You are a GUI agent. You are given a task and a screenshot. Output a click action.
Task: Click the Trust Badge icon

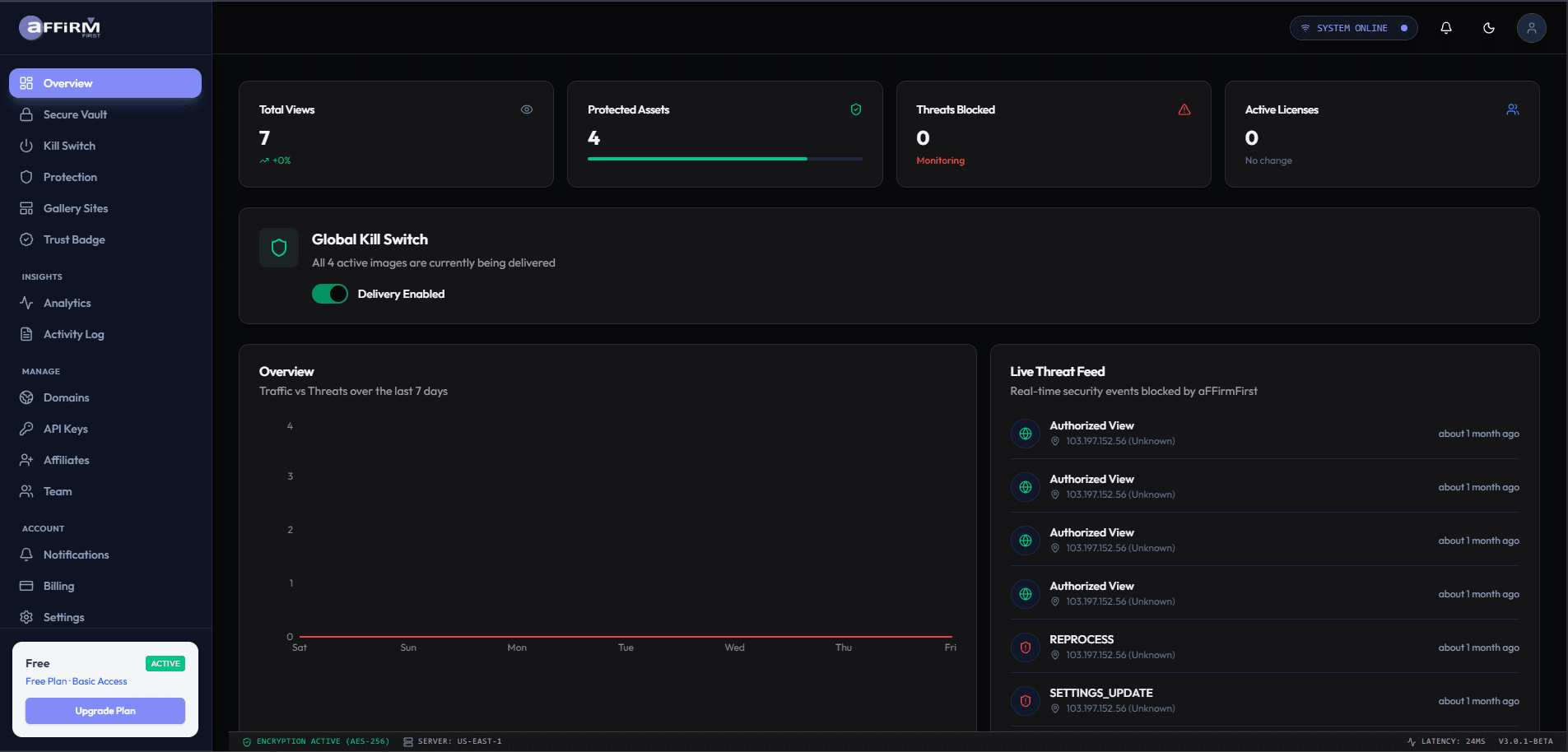coord(27,239)
